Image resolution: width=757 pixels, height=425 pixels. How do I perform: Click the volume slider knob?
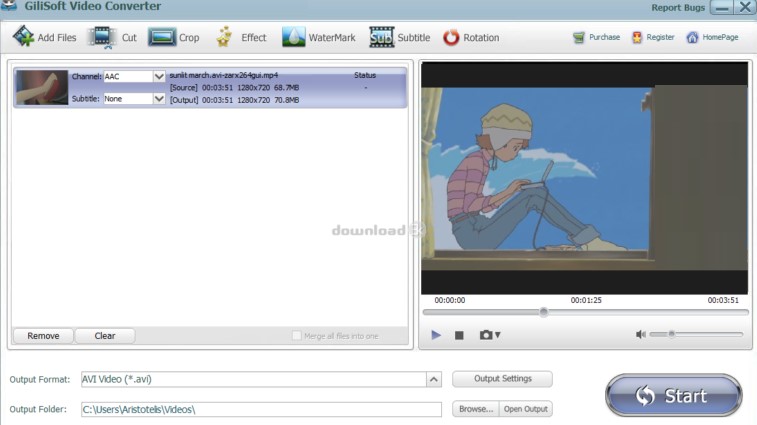[x=671, y=334]
